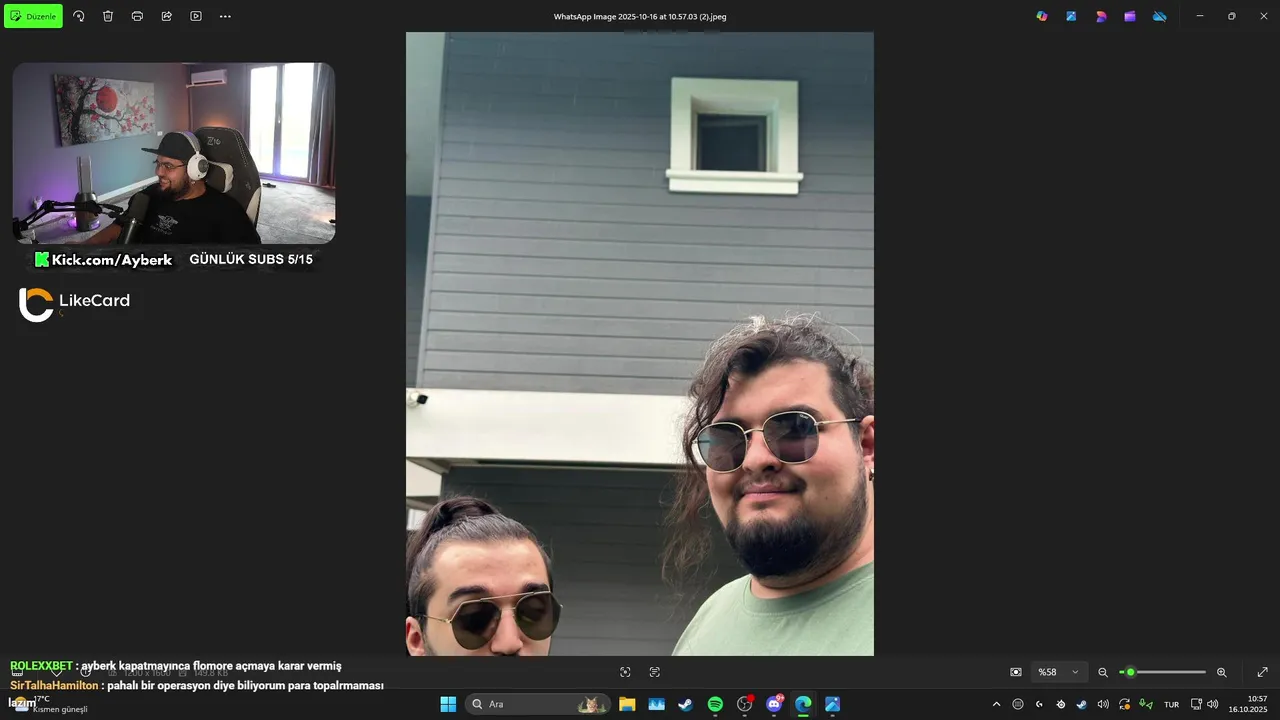
Task: Click the LikeCard logo
Action: coord(74,303)
